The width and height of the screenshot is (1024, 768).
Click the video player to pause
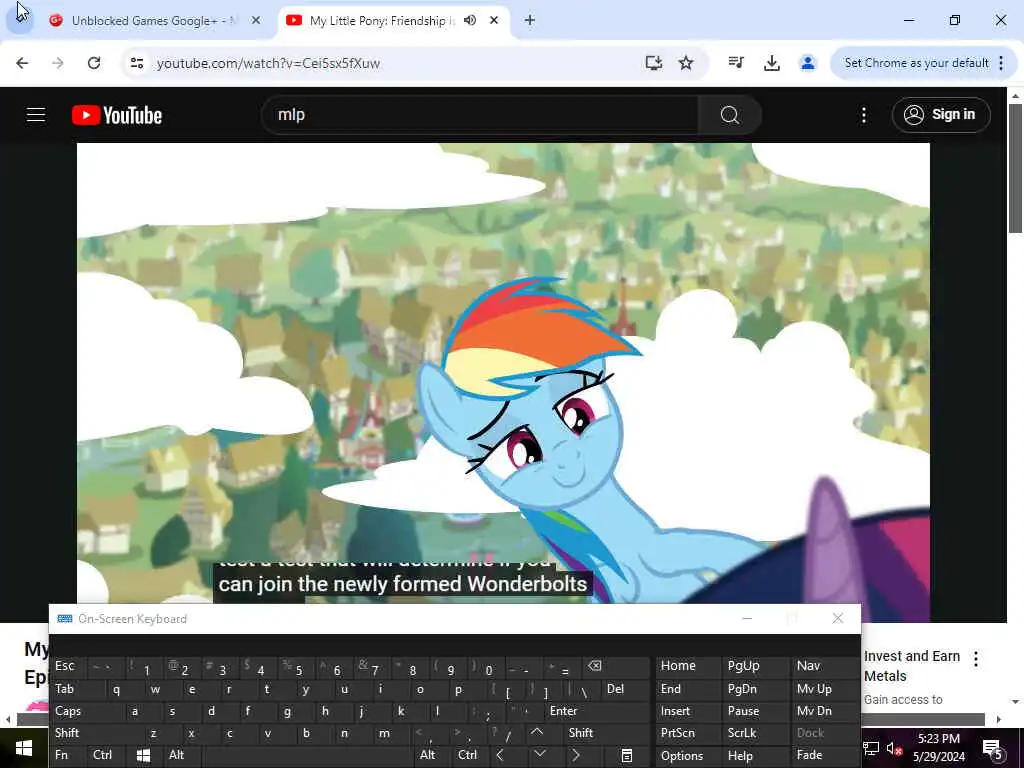coord(503,372)
